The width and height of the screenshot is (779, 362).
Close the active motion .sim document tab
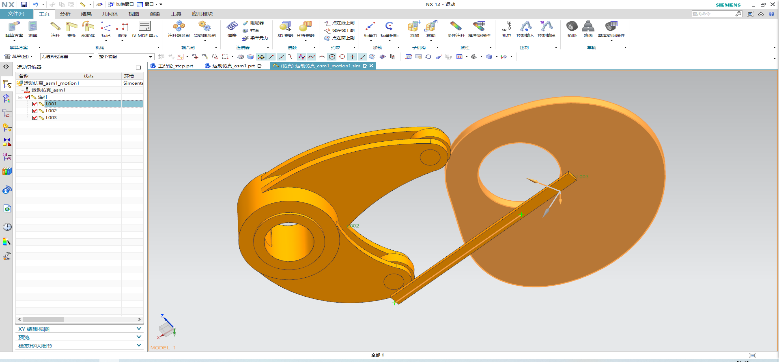[372, 66]
